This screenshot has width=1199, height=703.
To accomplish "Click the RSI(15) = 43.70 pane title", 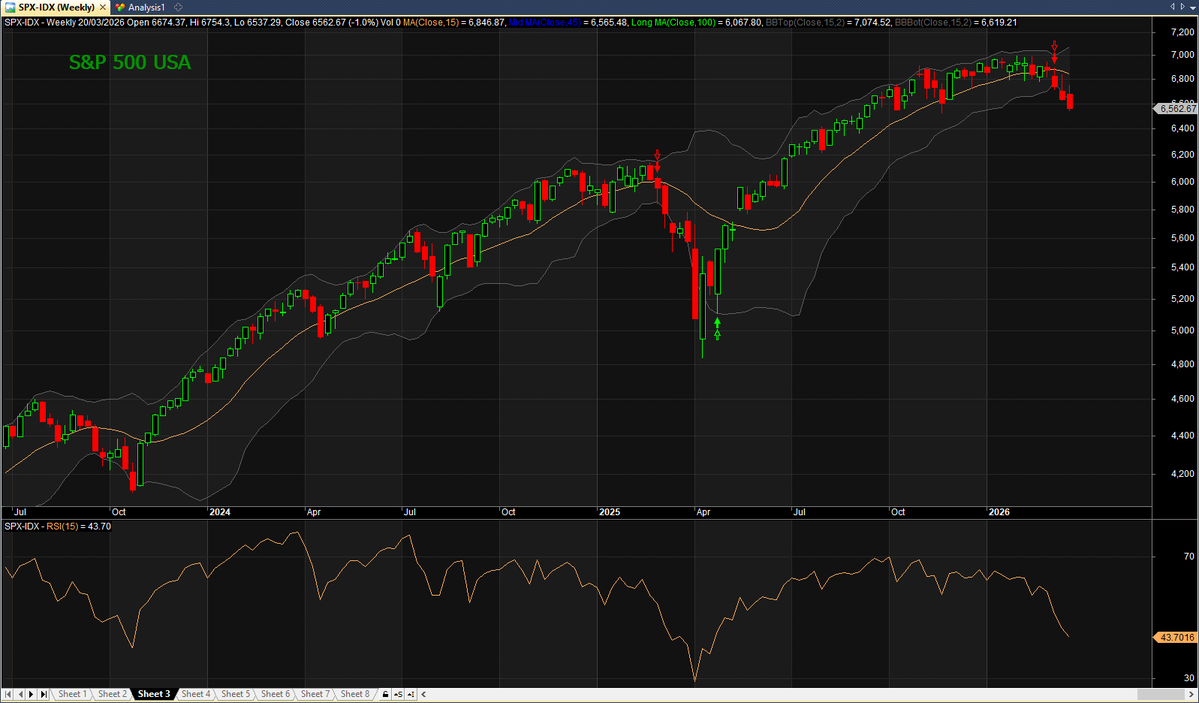I will point(79,526).
